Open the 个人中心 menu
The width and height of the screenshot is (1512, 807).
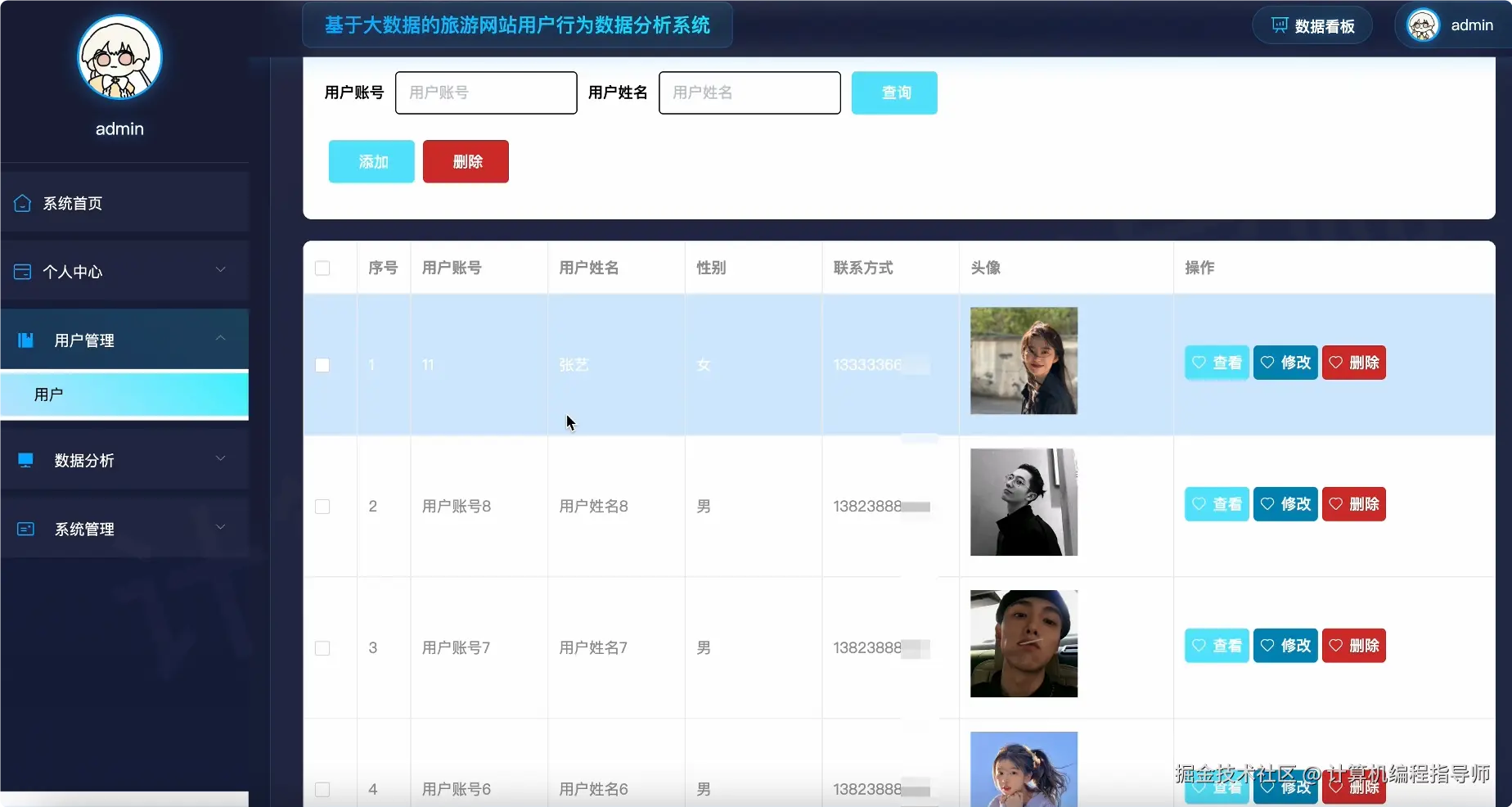click(124, 272)
